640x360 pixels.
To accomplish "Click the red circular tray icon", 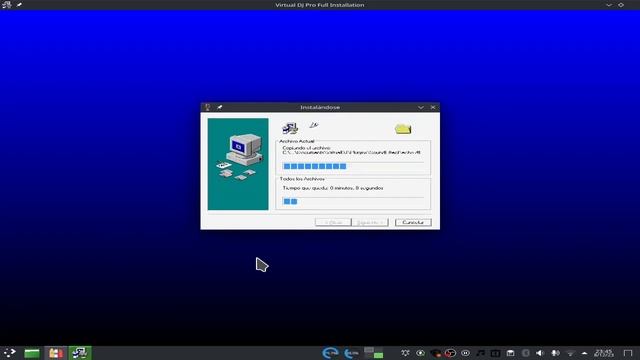I will [x=451, y=353].
